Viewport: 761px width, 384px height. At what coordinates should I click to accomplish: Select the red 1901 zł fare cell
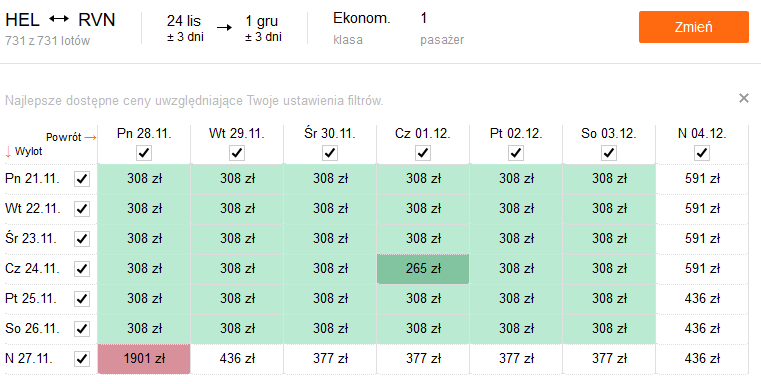[144, 359]
